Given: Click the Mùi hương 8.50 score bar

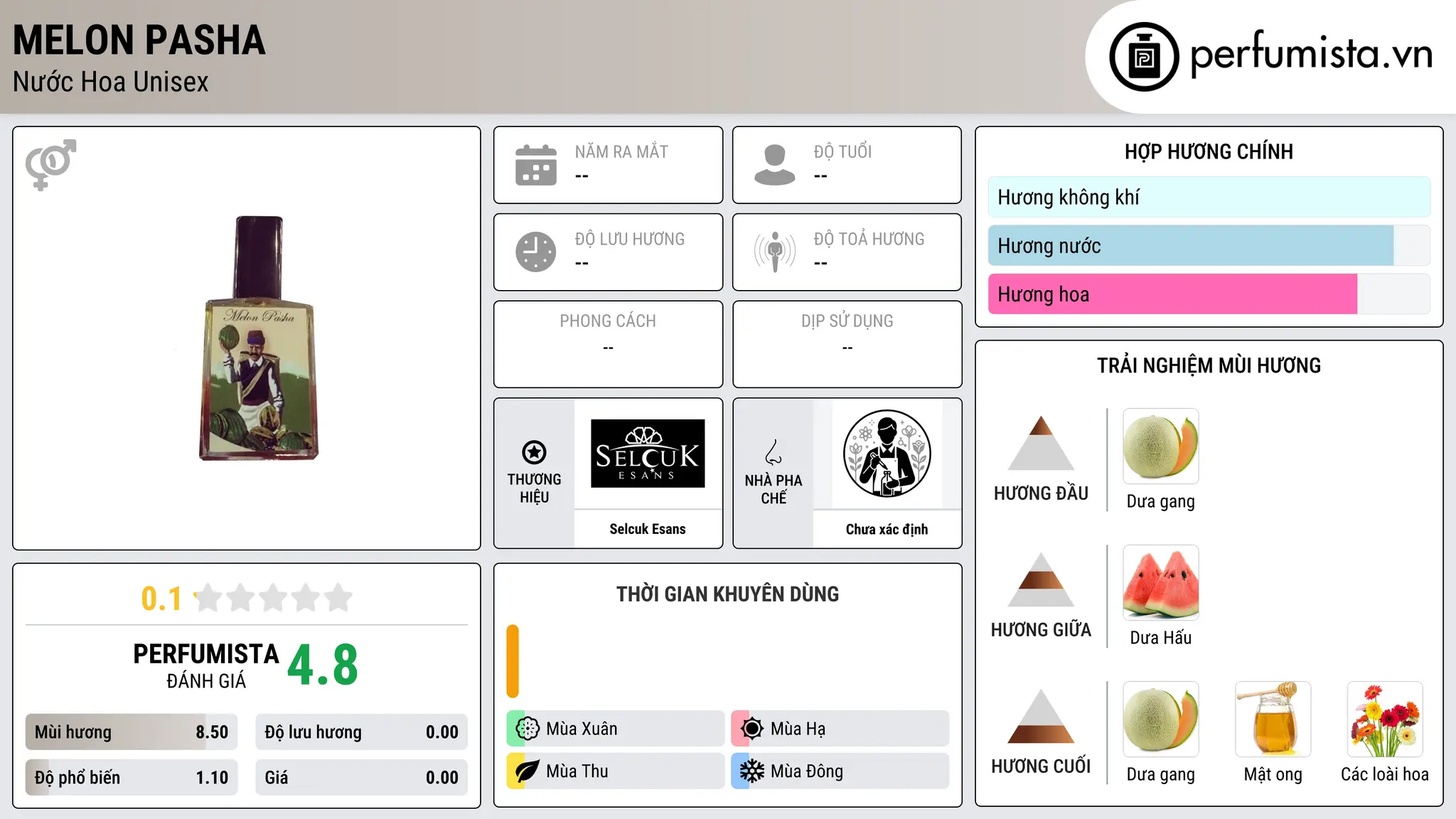Looking at the screenshot, I should pyautogui.click(x=132, y=732).
